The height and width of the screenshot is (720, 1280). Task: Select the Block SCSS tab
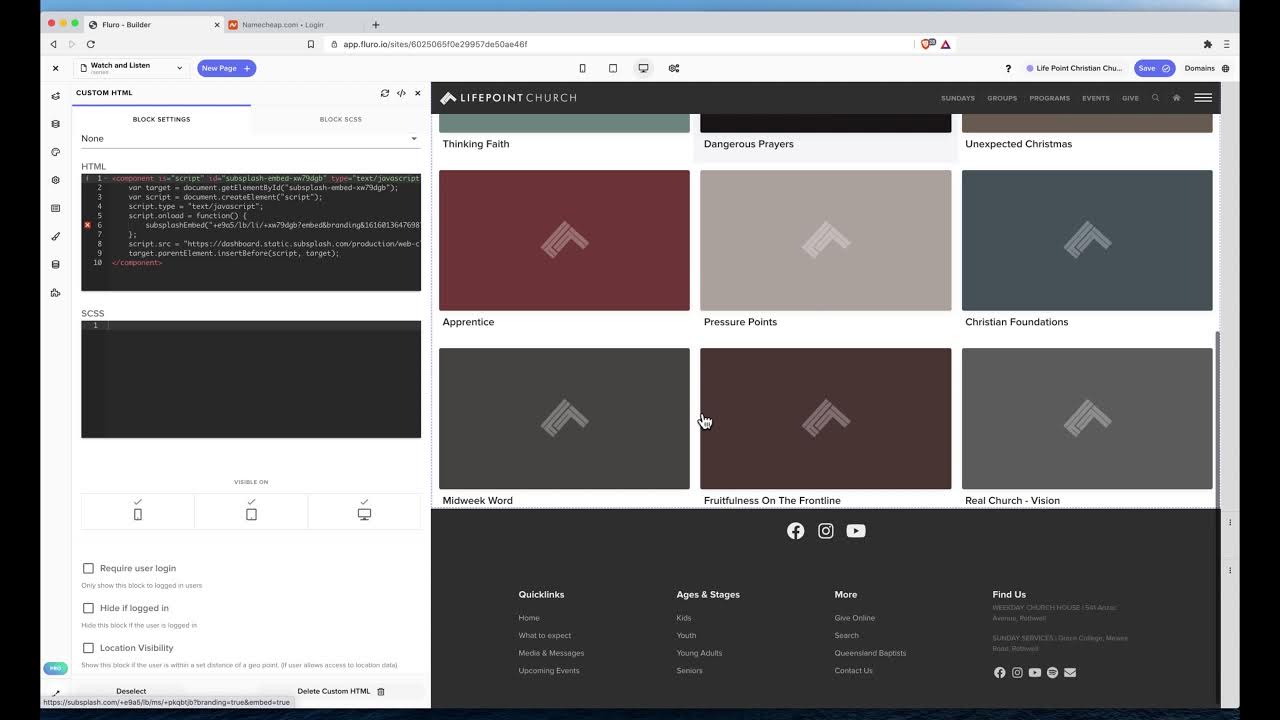(x=341, y=119)
